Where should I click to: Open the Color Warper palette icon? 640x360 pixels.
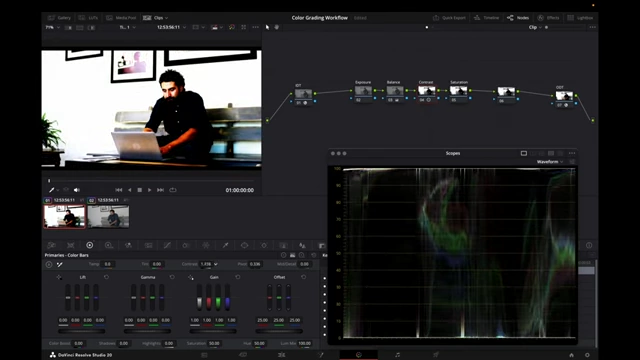coord(186,245)
